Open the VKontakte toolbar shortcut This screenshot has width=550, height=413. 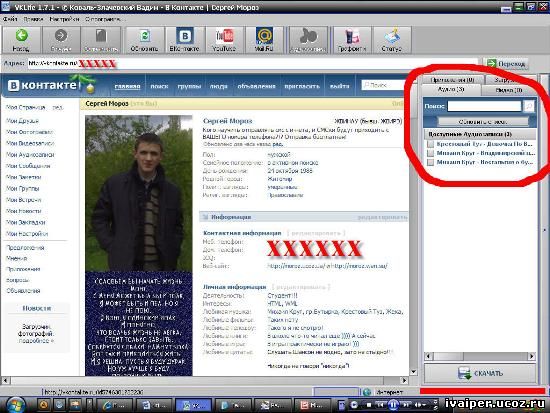point(184,40)
